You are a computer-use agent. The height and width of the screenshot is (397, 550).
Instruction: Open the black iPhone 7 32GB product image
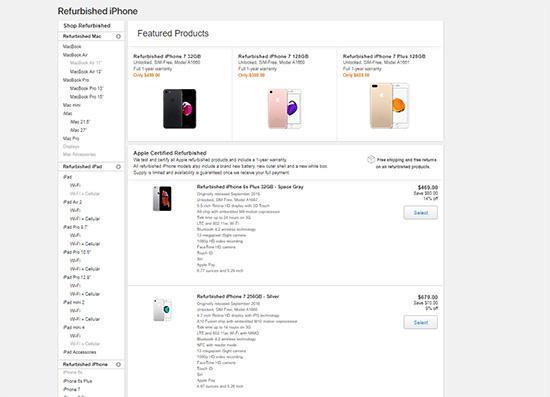coord(180,109)
